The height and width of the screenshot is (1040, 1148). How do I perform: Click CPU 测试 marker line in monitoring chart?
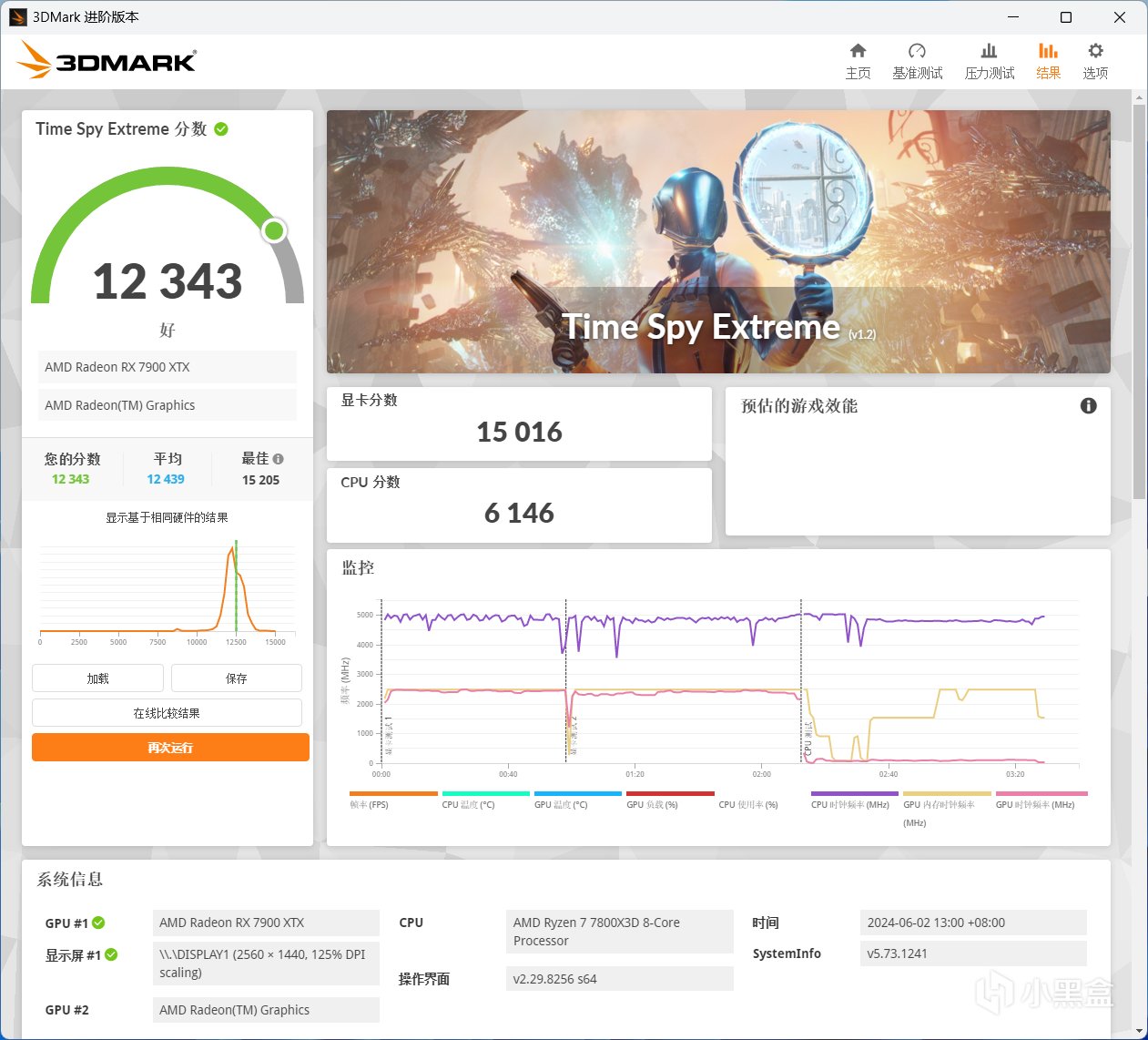click(x=801, y=681)
